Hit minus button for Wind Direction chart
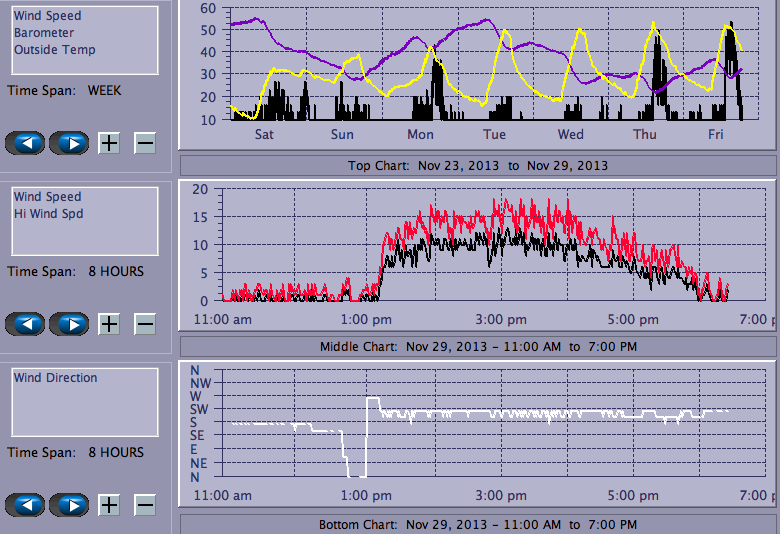The height and width of the screenshot is (534, 780). click(x=145, y=505)
